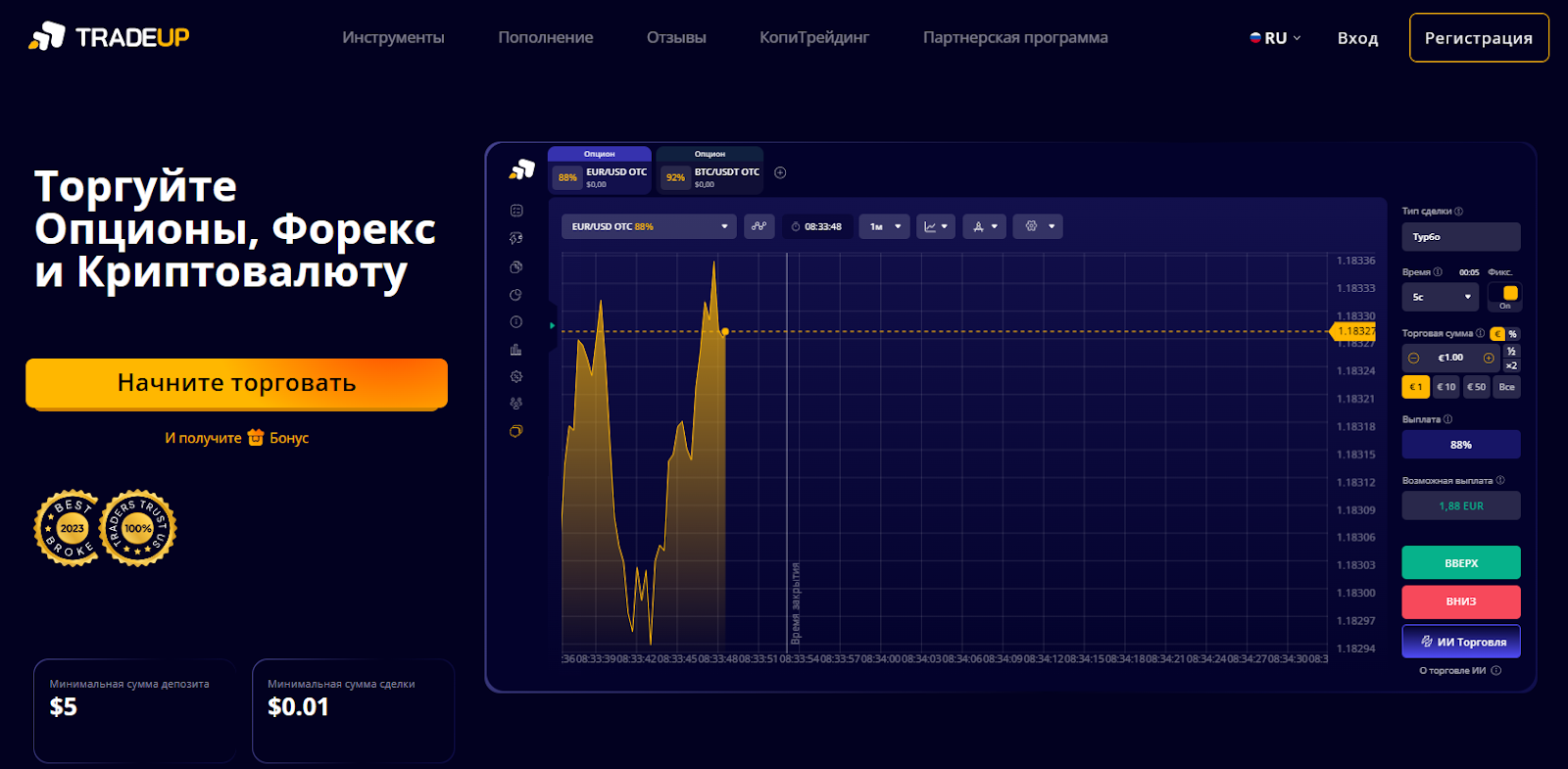Viewport: 1568px width, 769px height.
Task: Open the 1м timeframe dropdown
Action: pyautogui.click(x=884, y=226)
